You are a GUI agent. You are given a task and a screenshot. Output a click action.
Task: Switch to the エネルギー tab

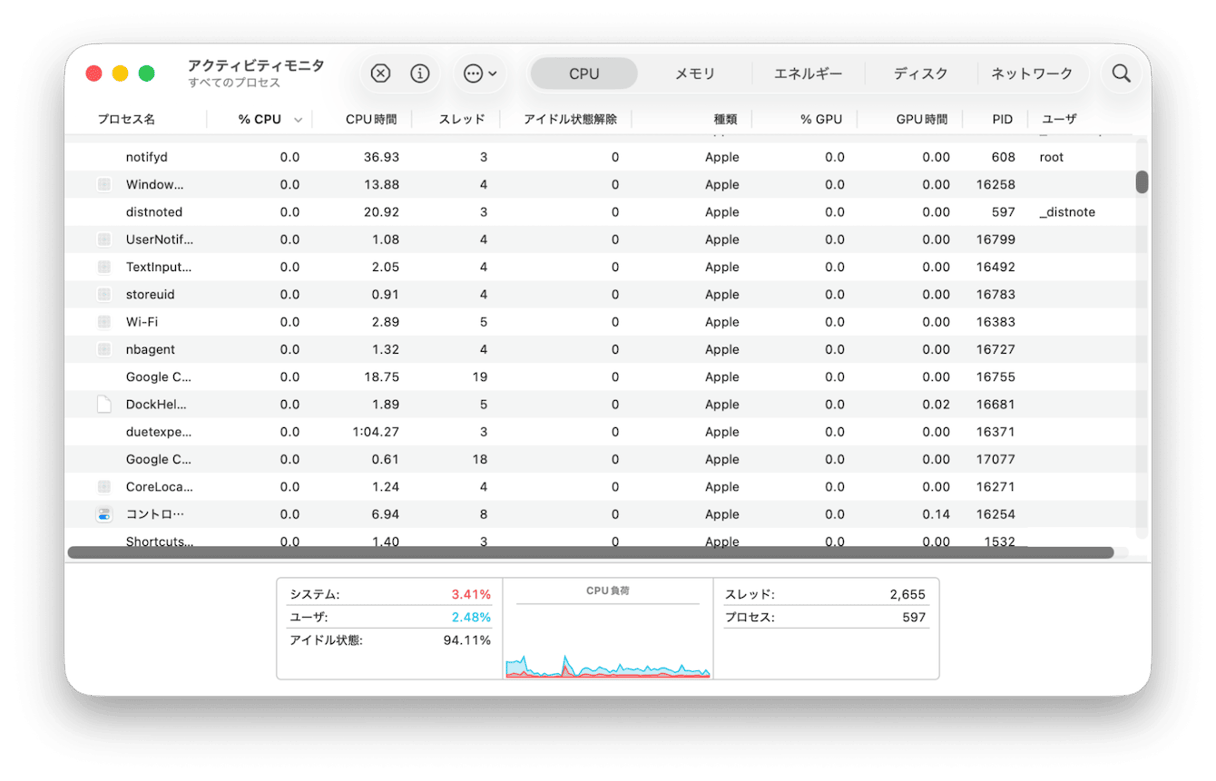coord(808,73)
